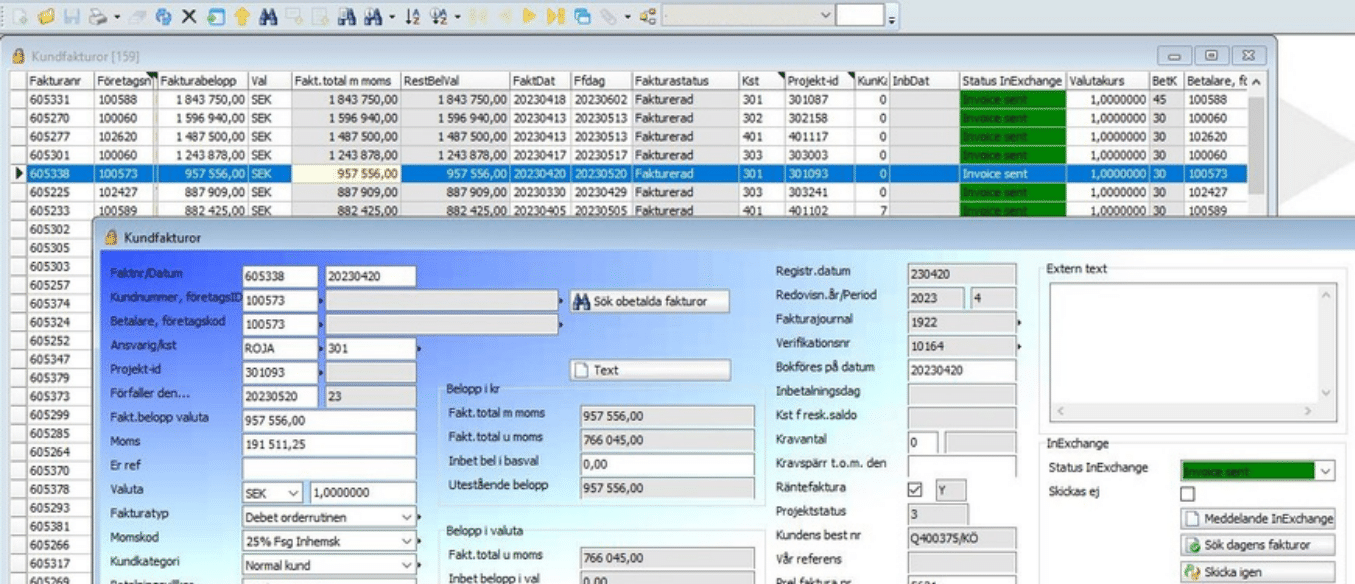Click the Valutakurs column header
The image size is (1355, 584).
click(x=1107, y=81)
